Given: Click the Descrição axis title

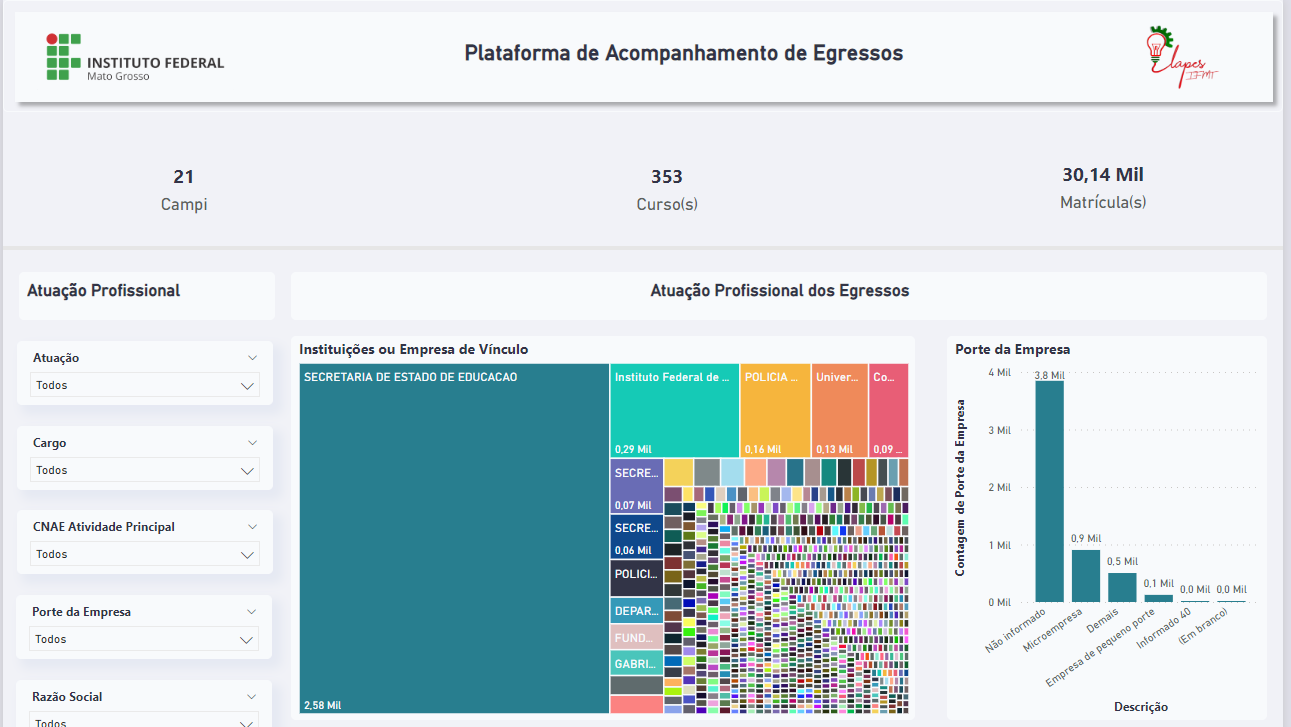Looking at the screenshot, I should point(1141,707).
